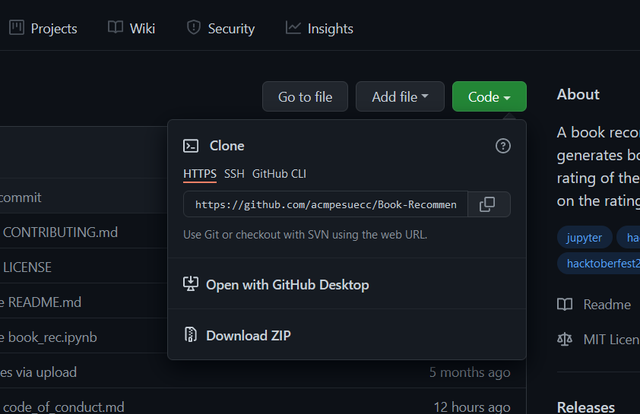Click the Security shield icon
This screenshot has width=640, height=414.
(193, 28)
